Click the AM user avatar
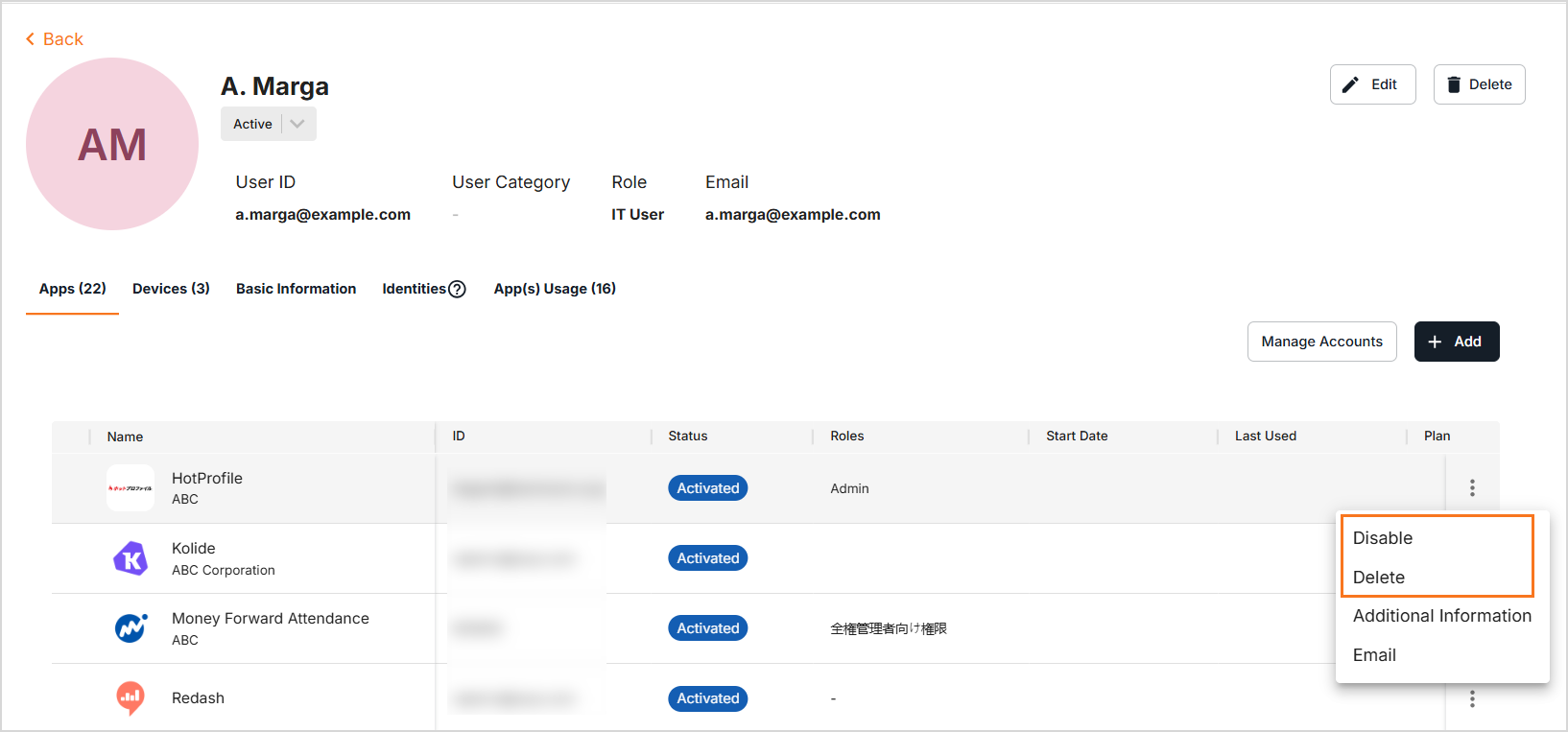 112,144
